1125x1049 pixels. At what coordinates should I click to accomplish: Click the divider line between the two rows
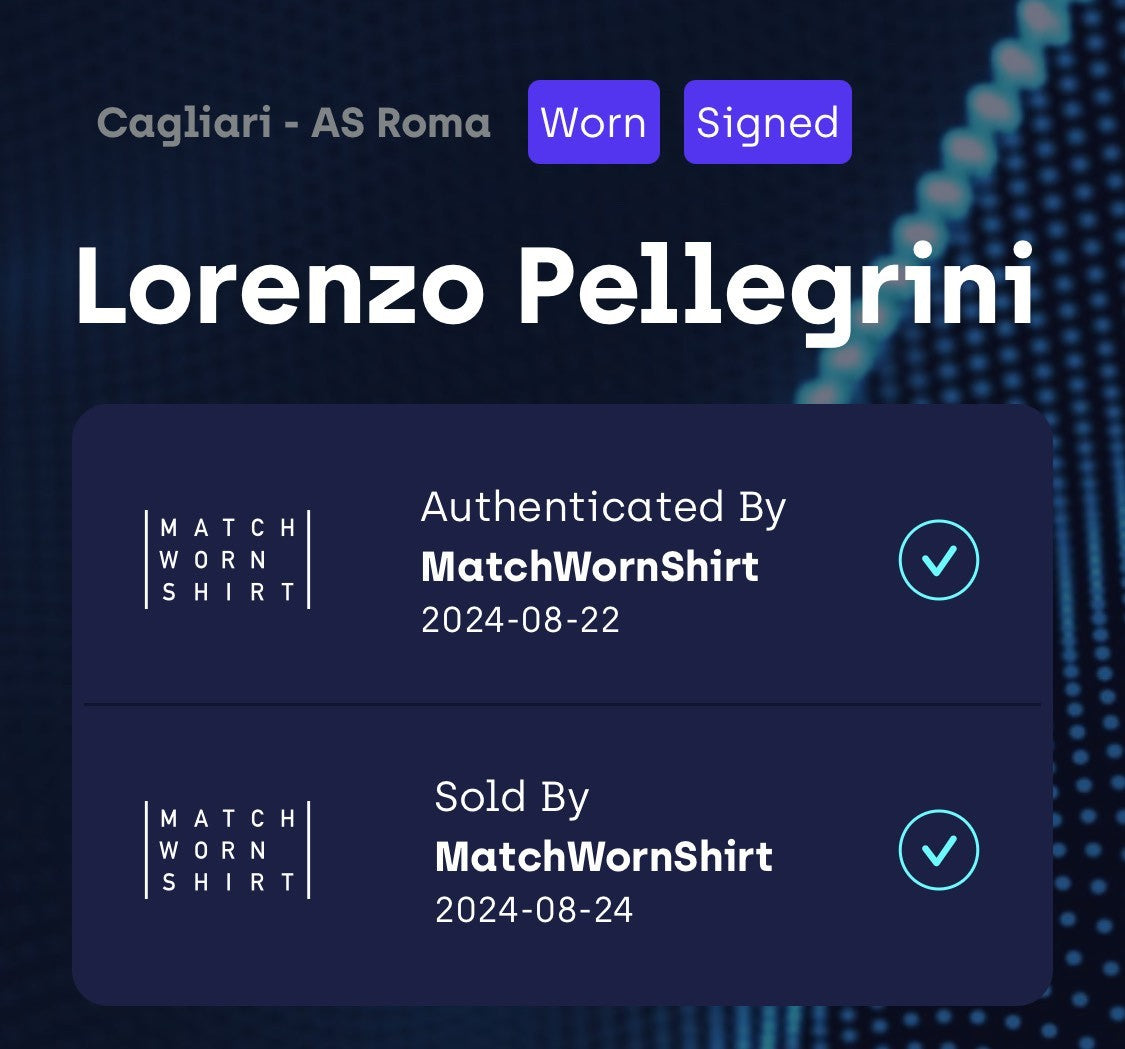(x=562, y=705)
